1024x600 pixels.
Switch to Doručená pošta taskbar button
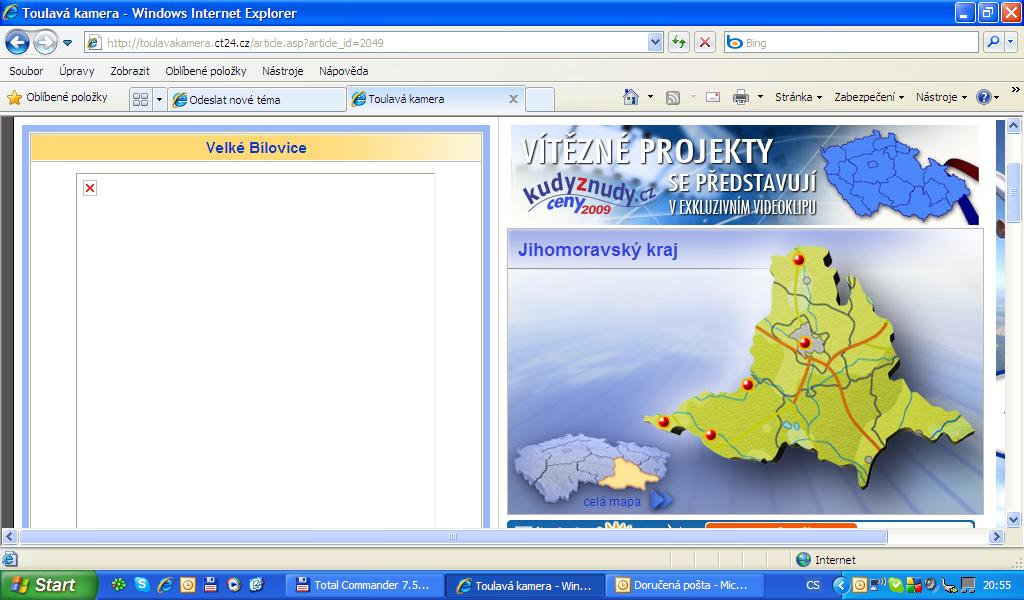tap(683, 585)
